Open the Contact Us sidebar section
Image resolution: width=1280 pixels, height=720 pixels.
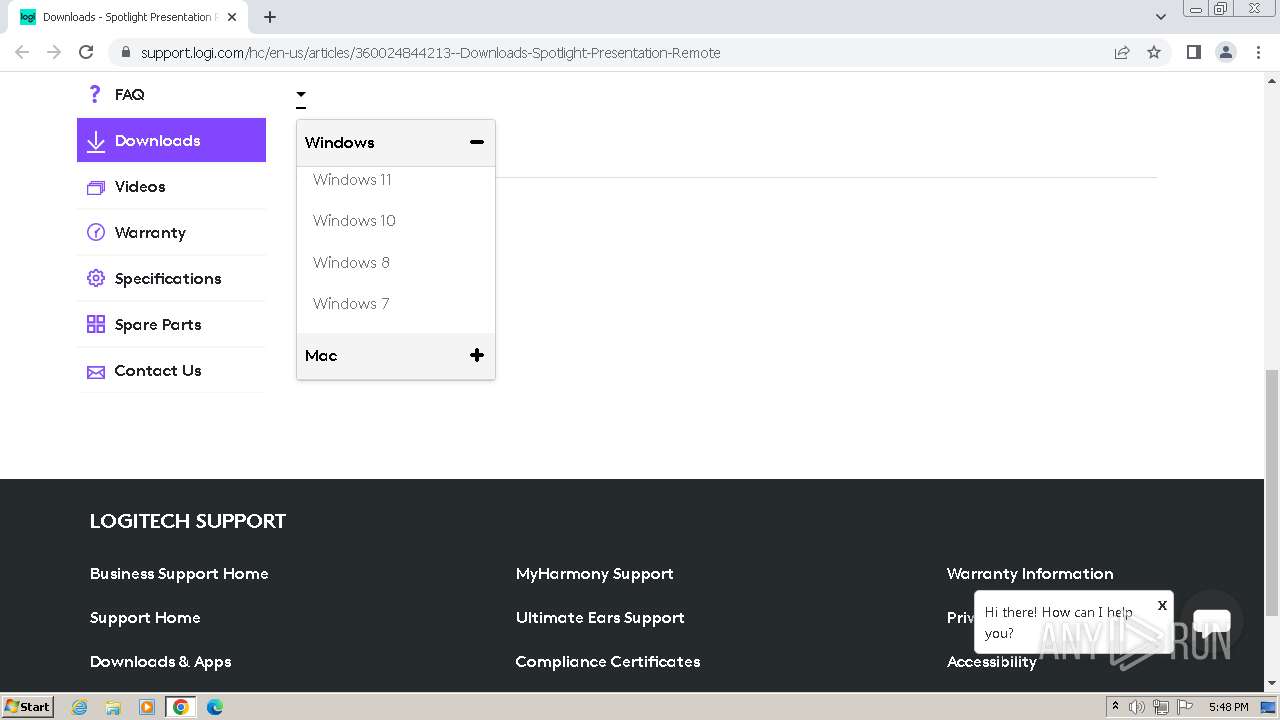click(171, 370)
